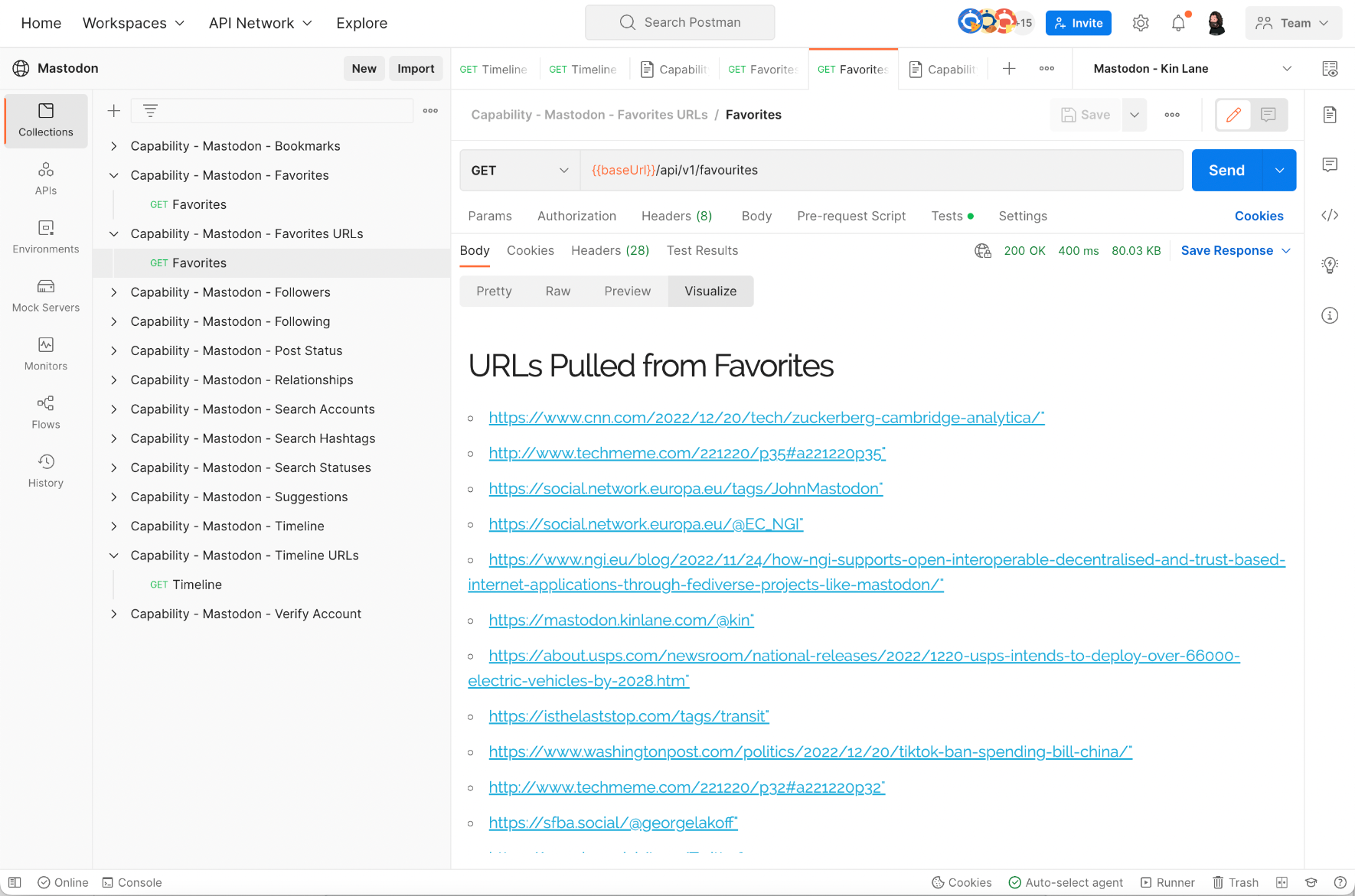Switch to the Pre-request Script tab
Screen dimensions: 1355x896
[851, 217]
